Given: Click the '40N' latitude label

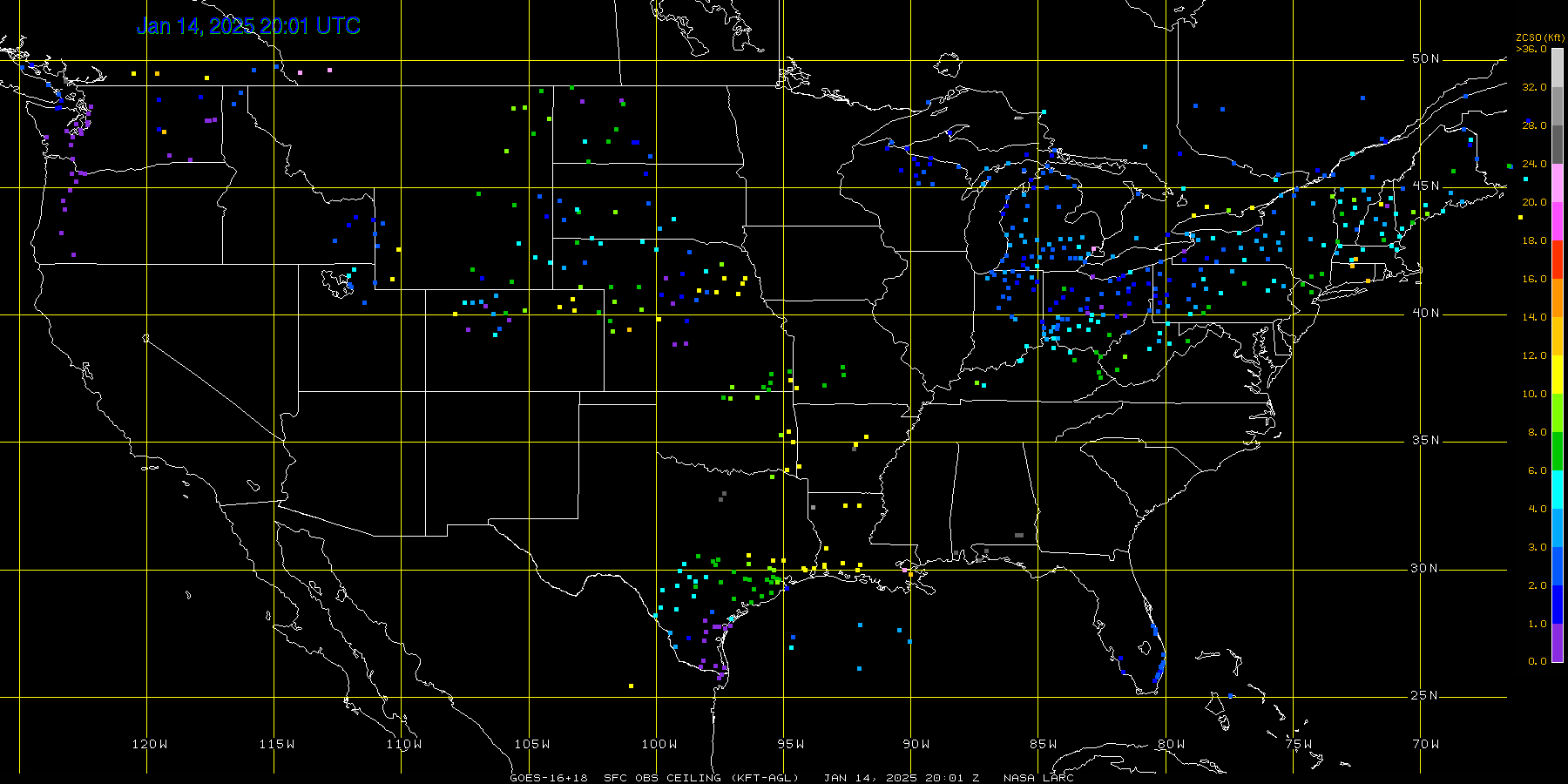Looking at the screenshot, I should coord(1426,313).
